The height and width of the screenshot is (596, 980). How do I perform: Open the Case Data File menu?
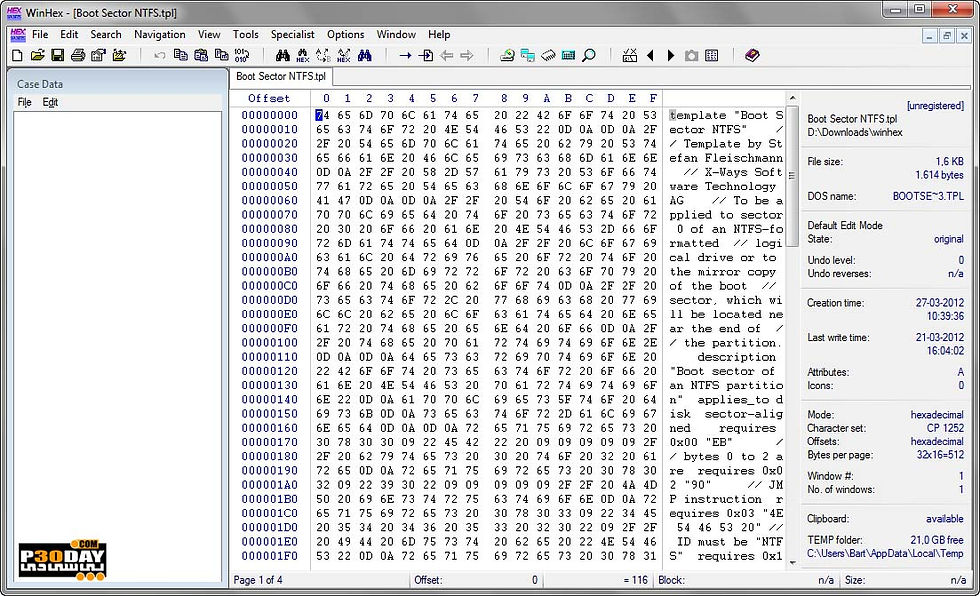pos(24,102)
